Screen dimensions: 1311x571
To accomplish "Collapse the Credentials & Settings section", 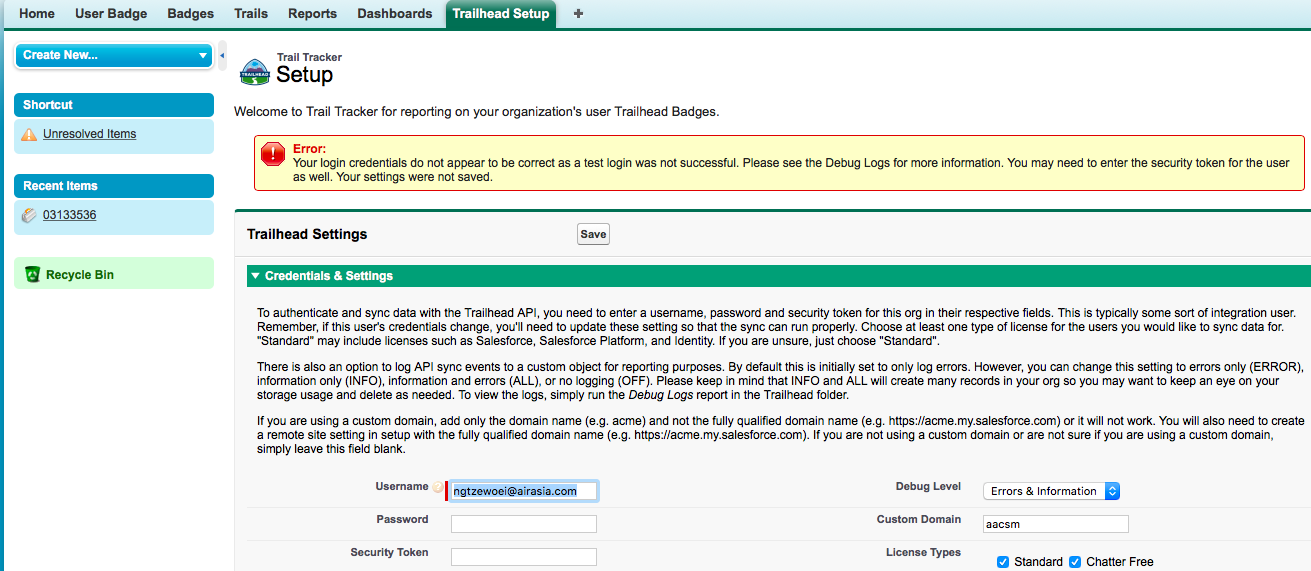I will pos(255,276).
